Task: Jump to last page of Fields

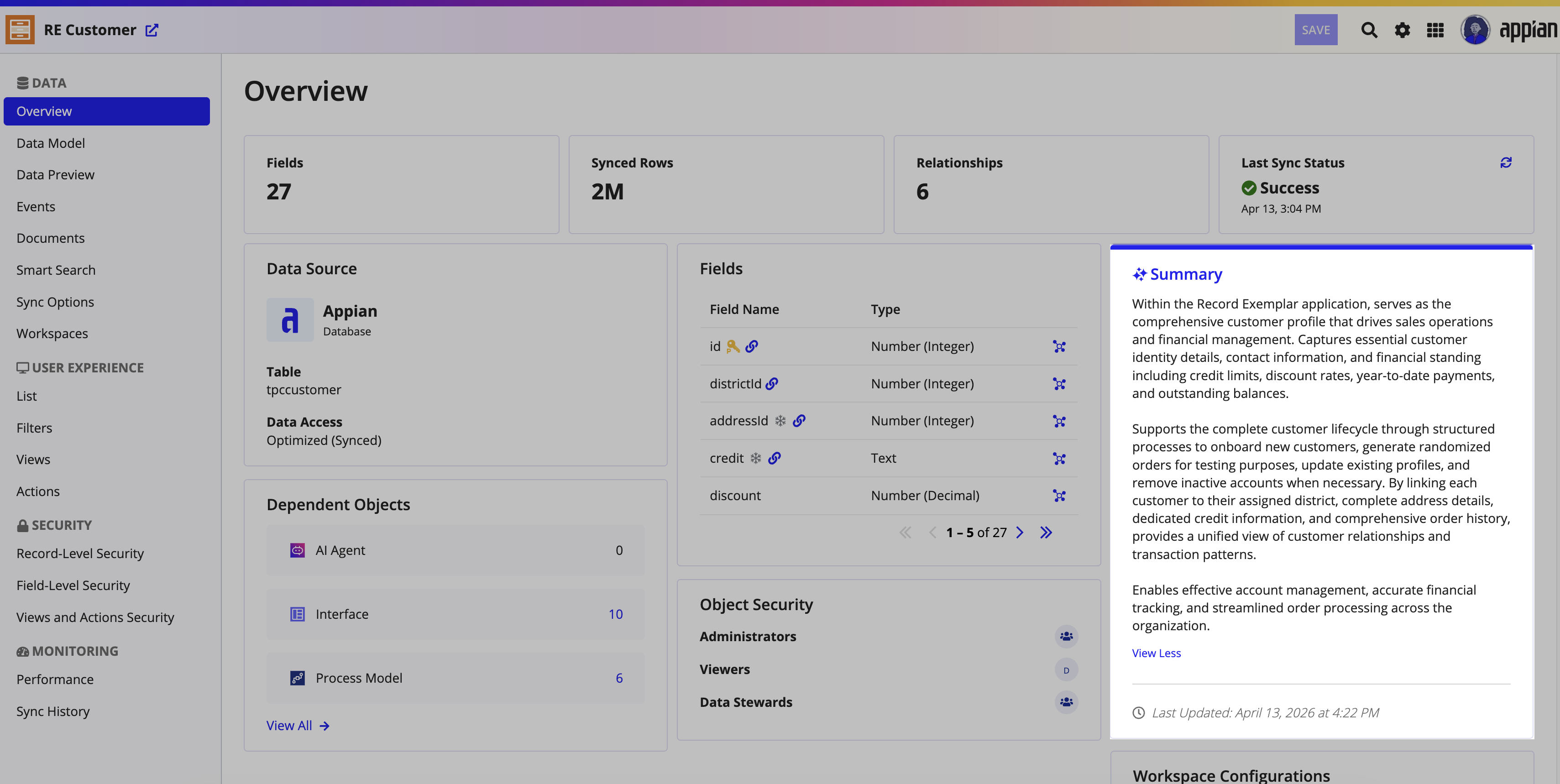Action: tap(1046, 532)
